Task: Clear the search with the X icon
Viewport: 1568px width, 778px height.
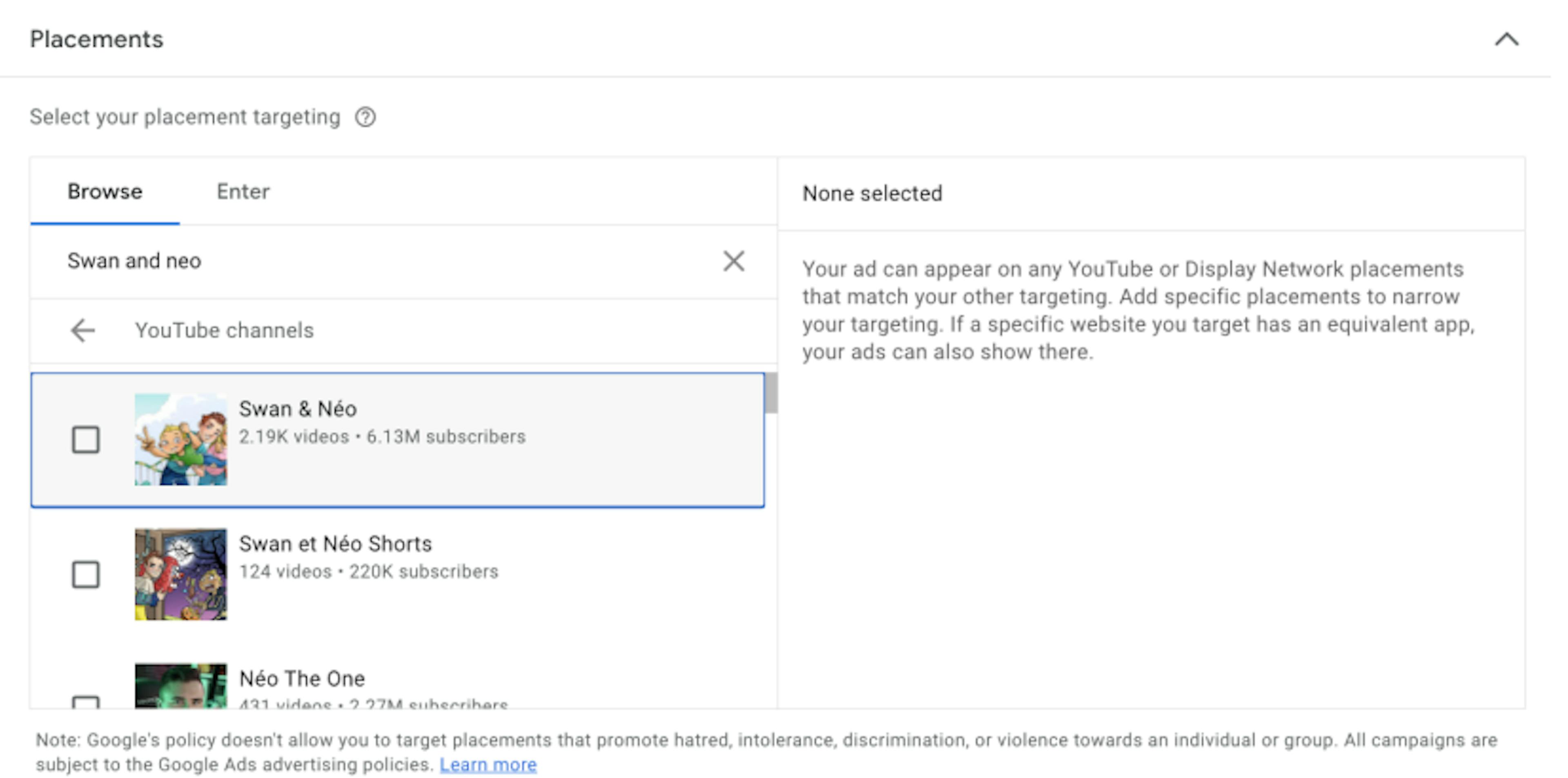Action: tap(733, 261)
